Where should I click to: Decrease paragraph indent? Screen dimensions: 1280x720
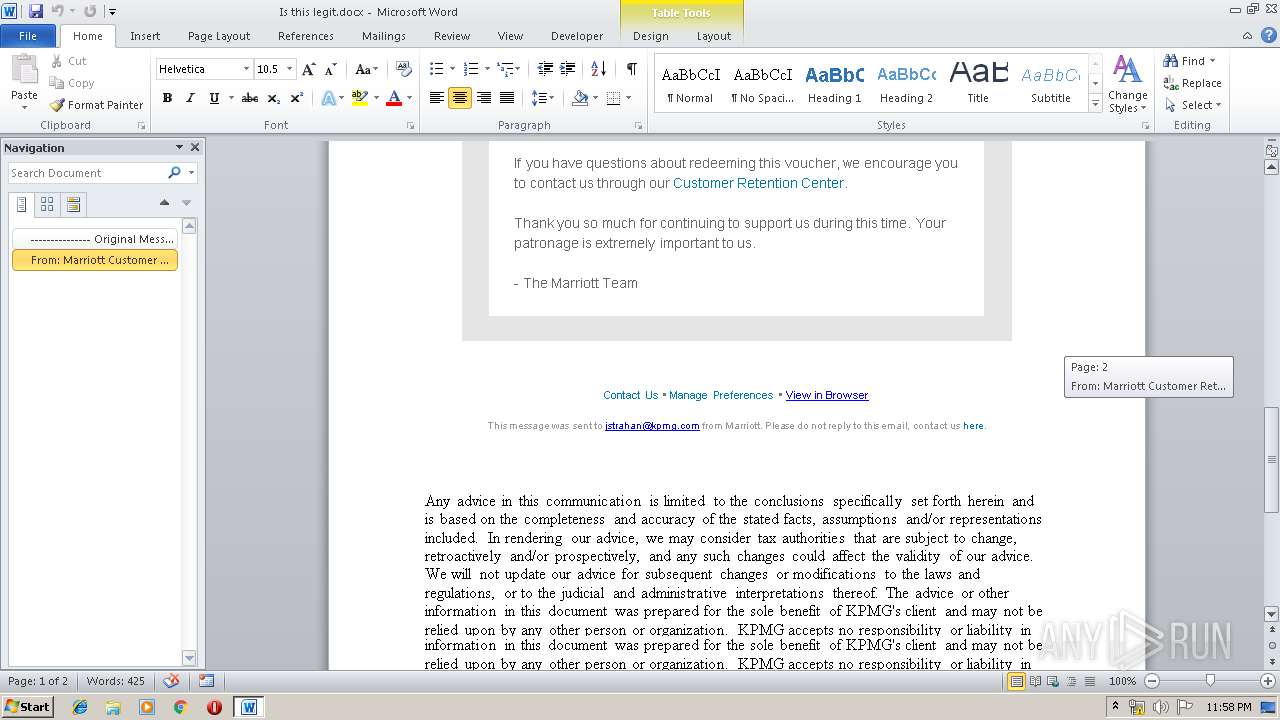pos(545,69)
